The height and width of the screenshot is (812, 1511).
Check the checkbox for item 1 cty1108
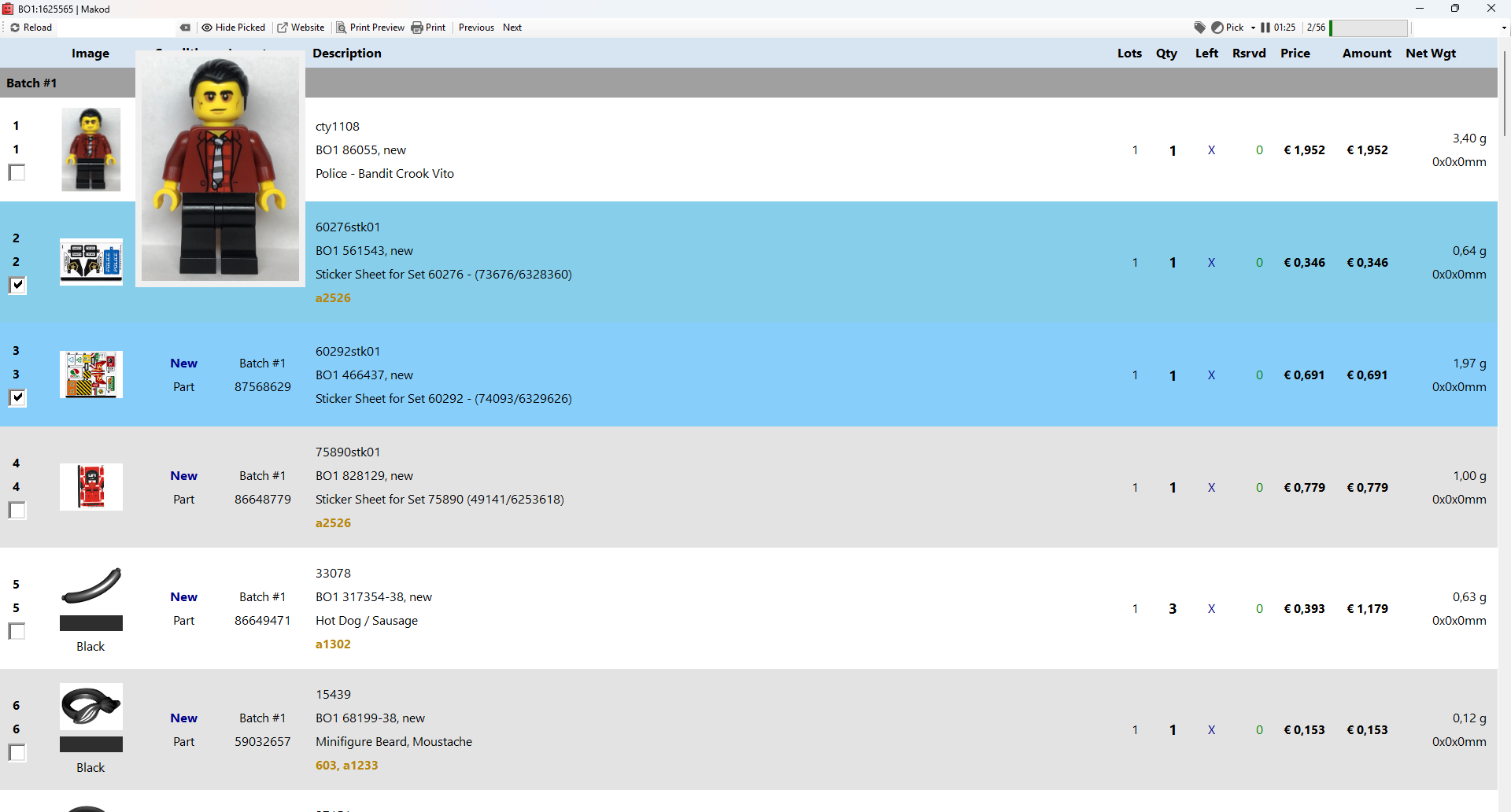[x=17, y=172]
